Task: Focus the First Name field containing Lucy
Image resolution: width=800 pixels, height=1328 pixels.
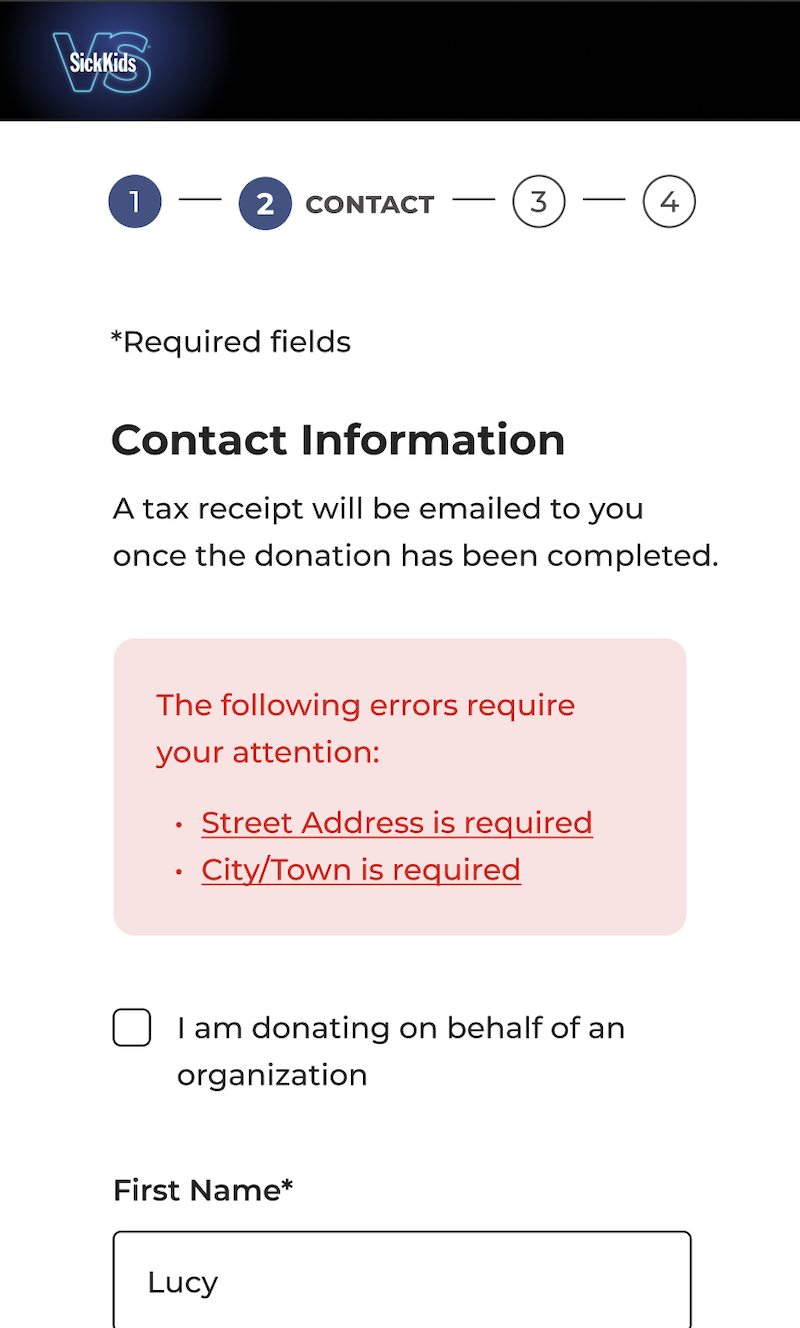Action: (x=402, y=1280)
